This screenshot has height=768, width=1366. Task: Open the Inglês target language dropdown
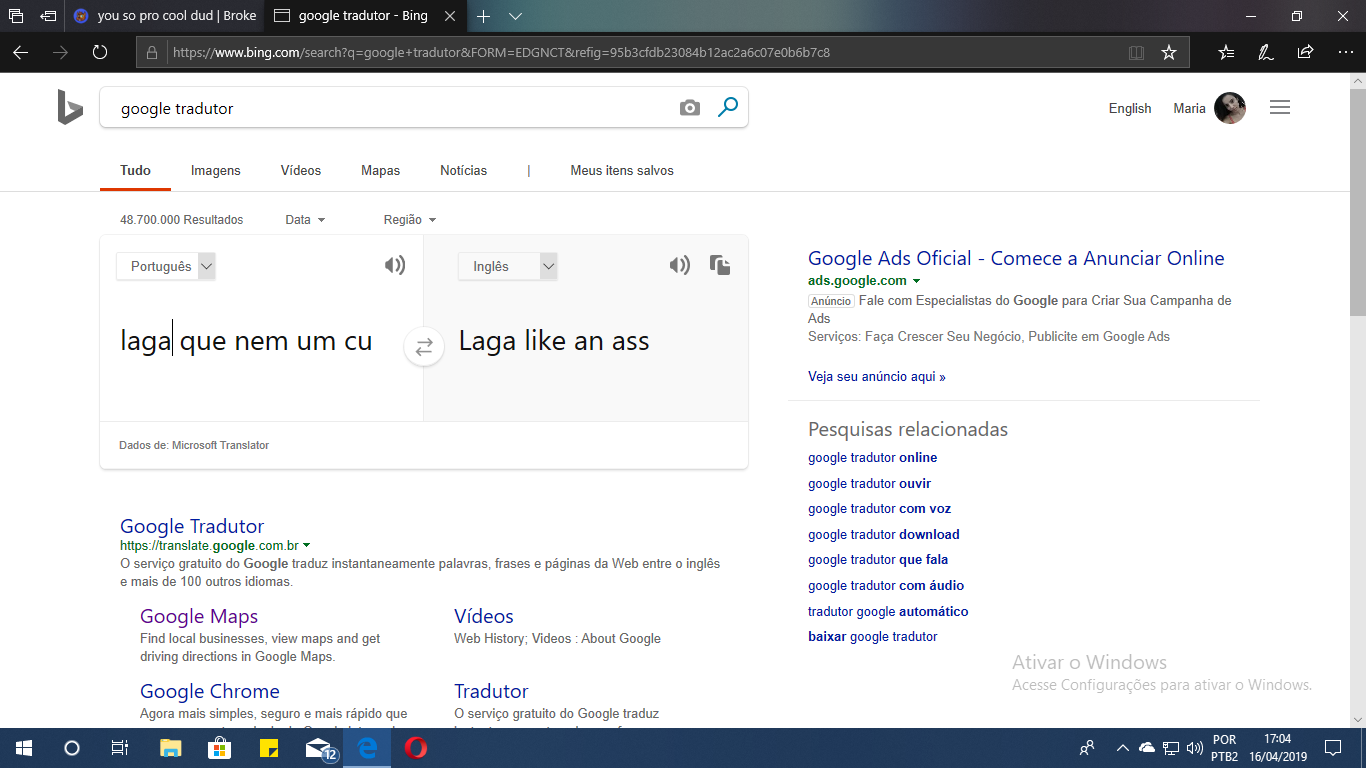coord(508,266)
